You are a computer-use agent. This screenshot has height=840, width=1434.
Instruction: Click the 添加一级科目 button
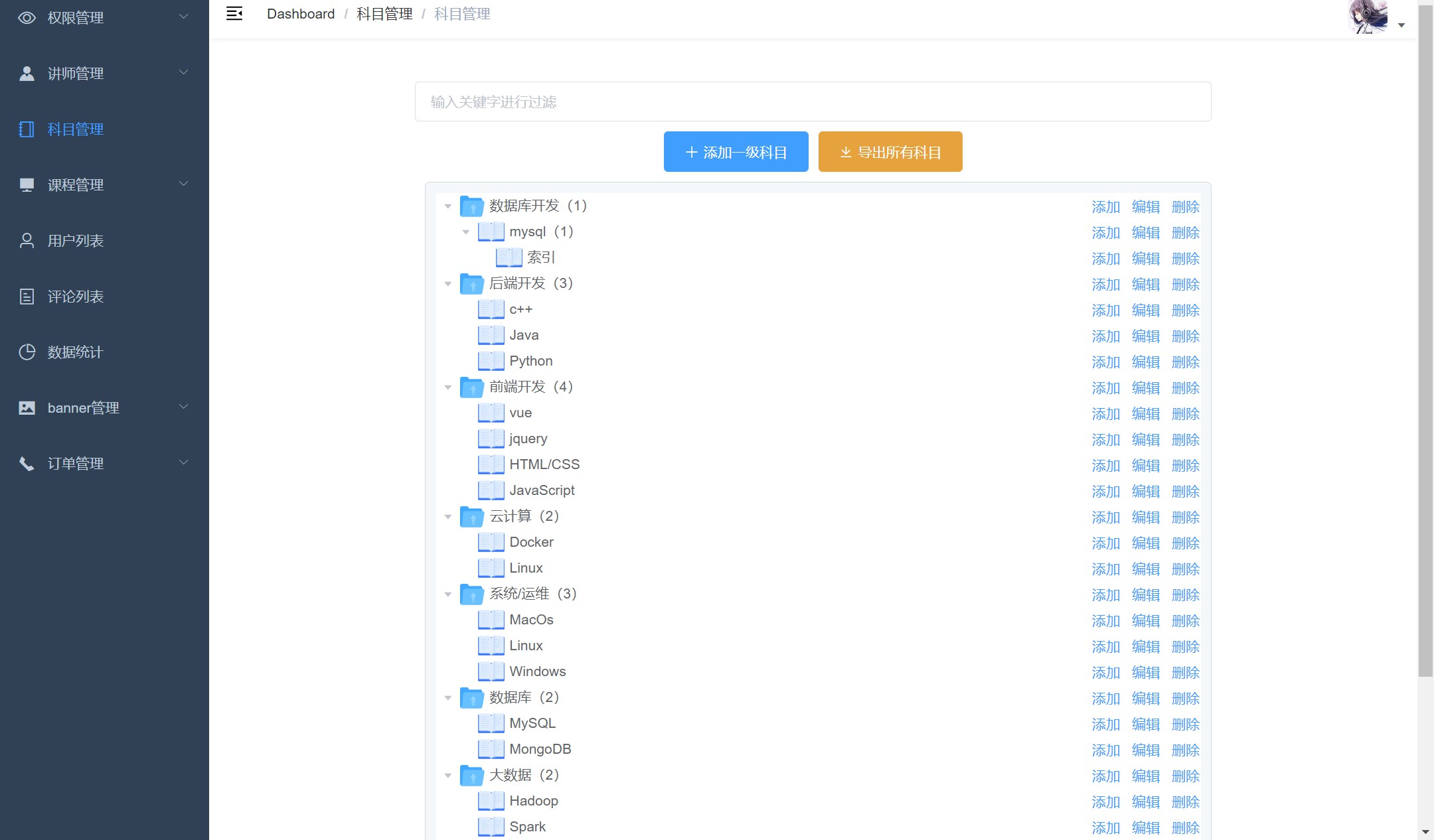(736, 152)
